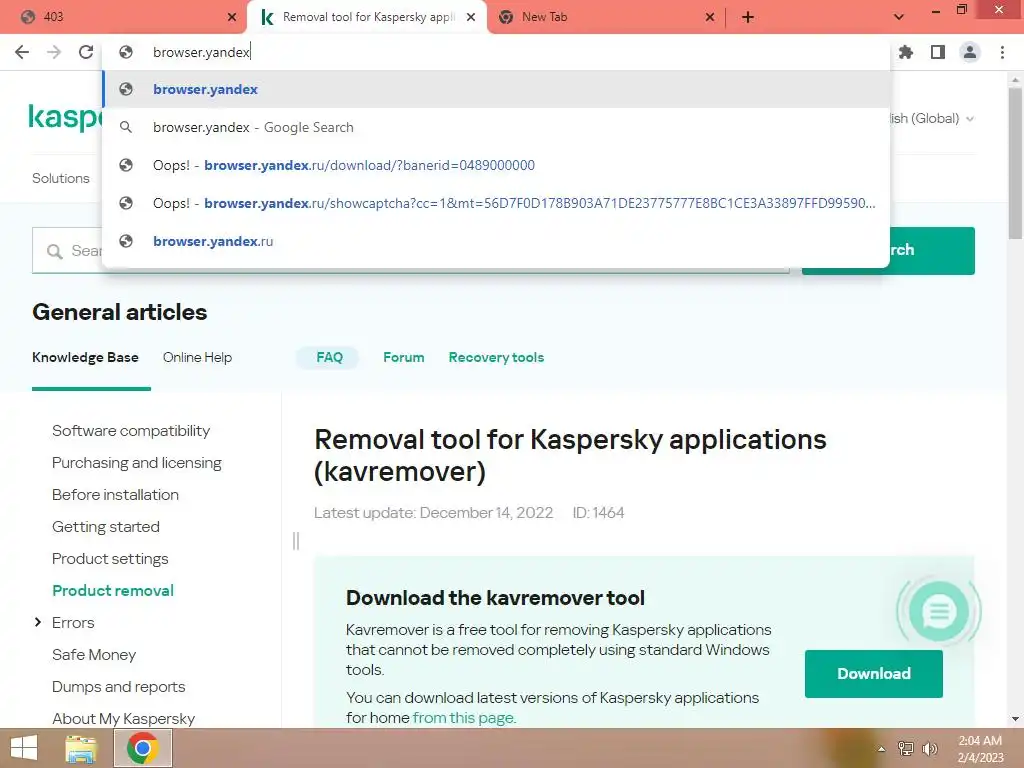1024x768 pixels.
Task: Click the green Download button
Action: [x=874, y=673]
